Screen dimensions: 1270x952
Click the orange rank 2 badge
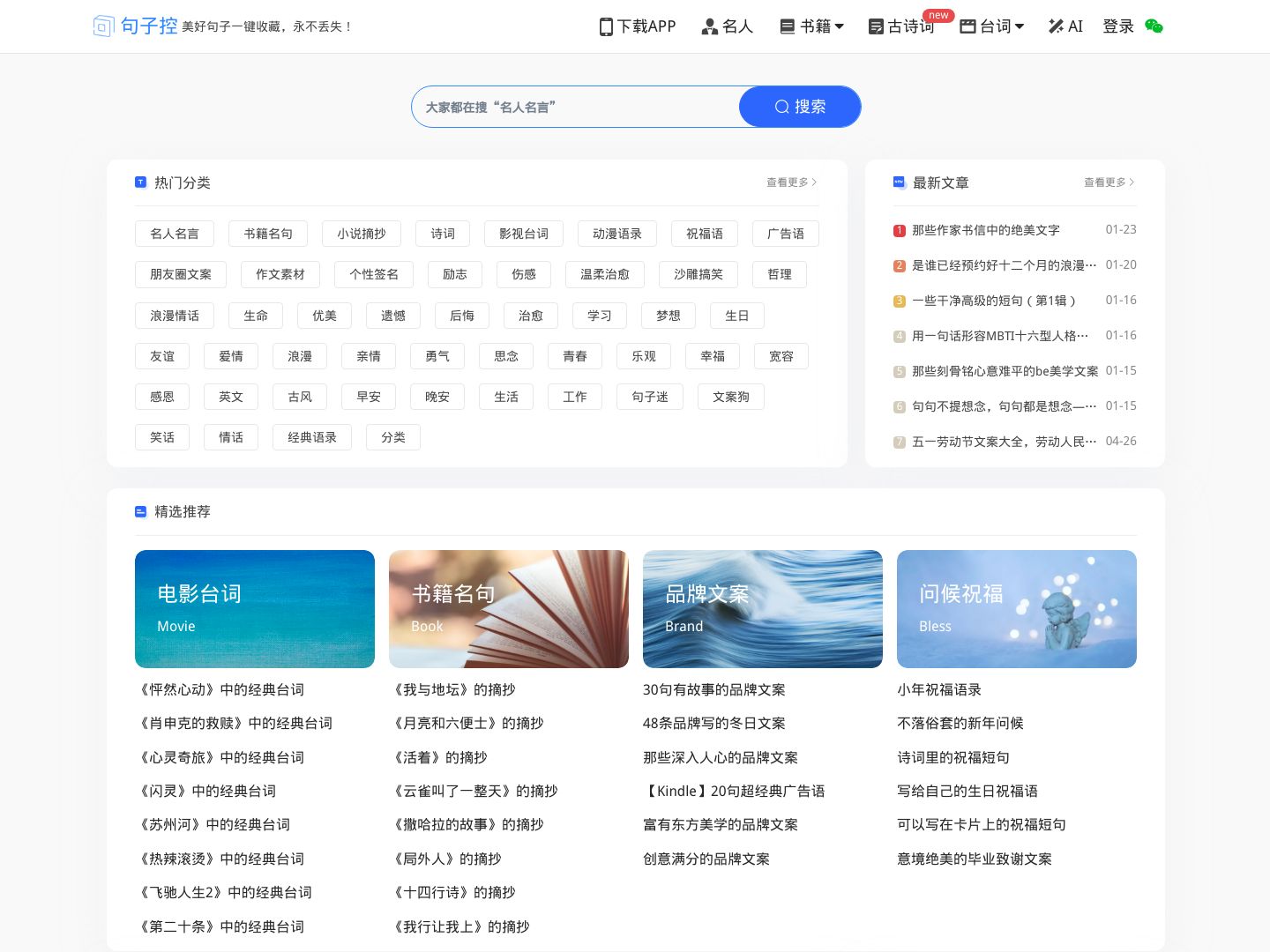point(900,266)
